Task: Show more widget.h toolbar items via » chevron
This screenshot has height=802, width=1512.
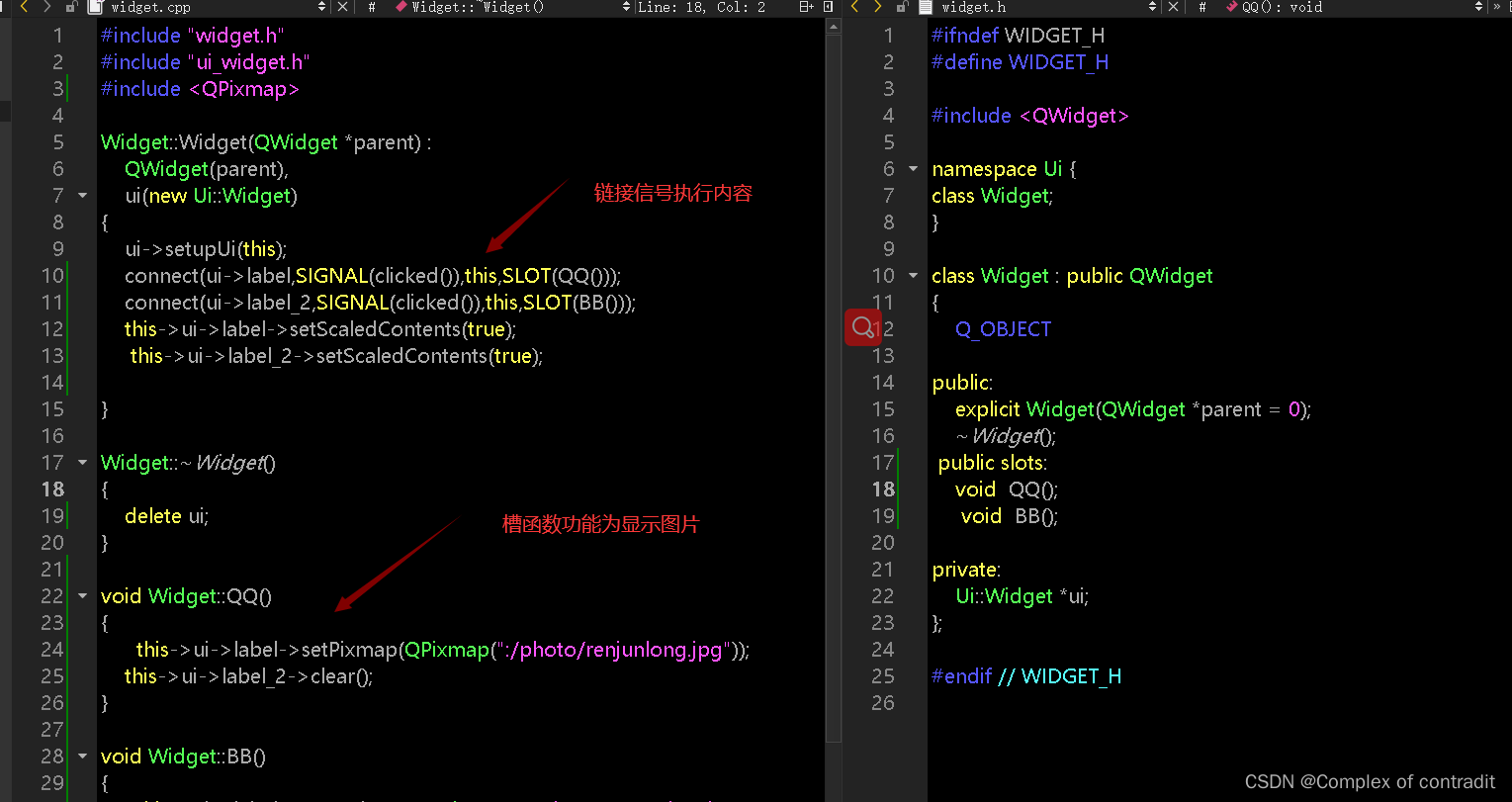Action: pos(1497,6)
